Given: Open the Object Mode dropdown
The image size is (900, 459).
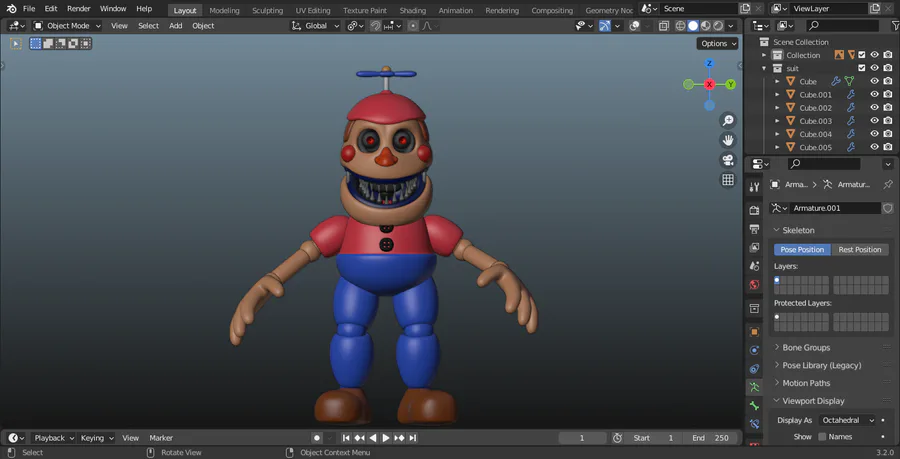Looking at the screenshot, I should [67, 26].
